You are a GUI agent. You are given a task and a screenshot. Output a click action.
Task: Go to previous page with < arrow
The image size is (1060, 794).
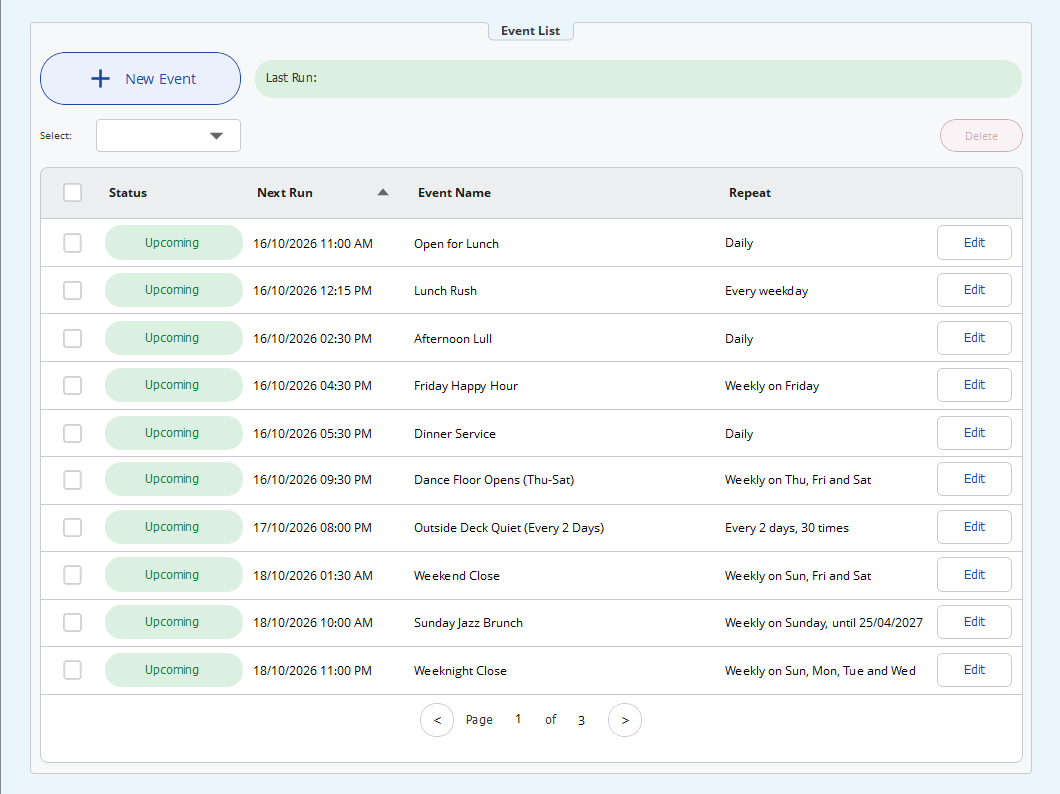click(437, 720)
